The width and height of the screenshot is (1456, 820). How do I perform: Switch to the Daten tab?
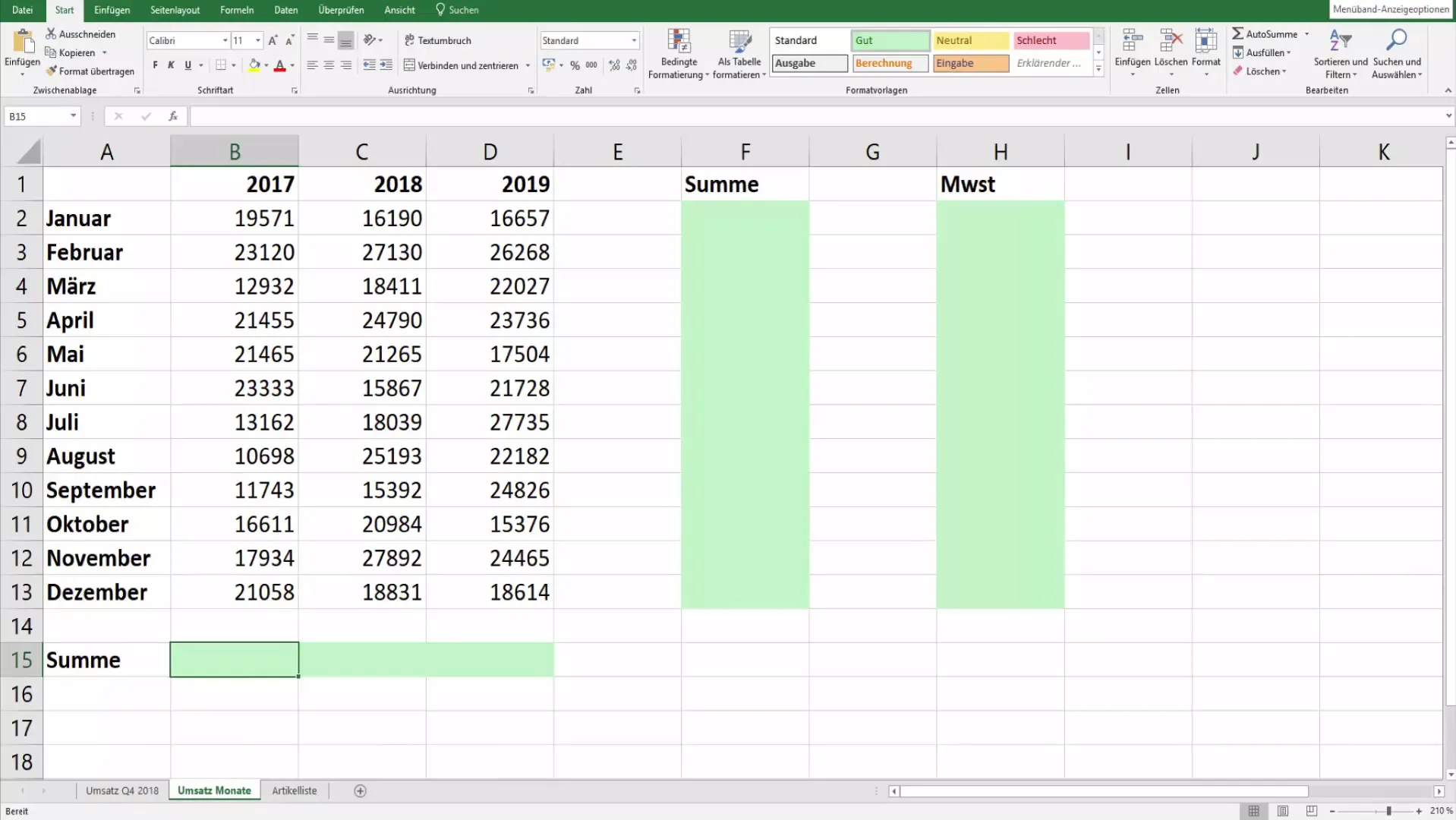pos(285,10)
